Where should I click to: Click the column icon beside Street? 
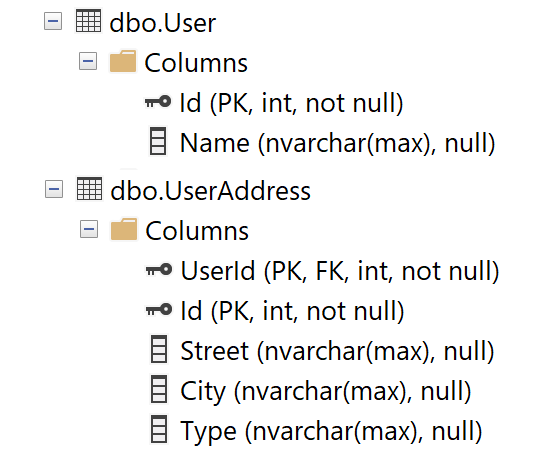pyautogui.click(x=159, y=349)
